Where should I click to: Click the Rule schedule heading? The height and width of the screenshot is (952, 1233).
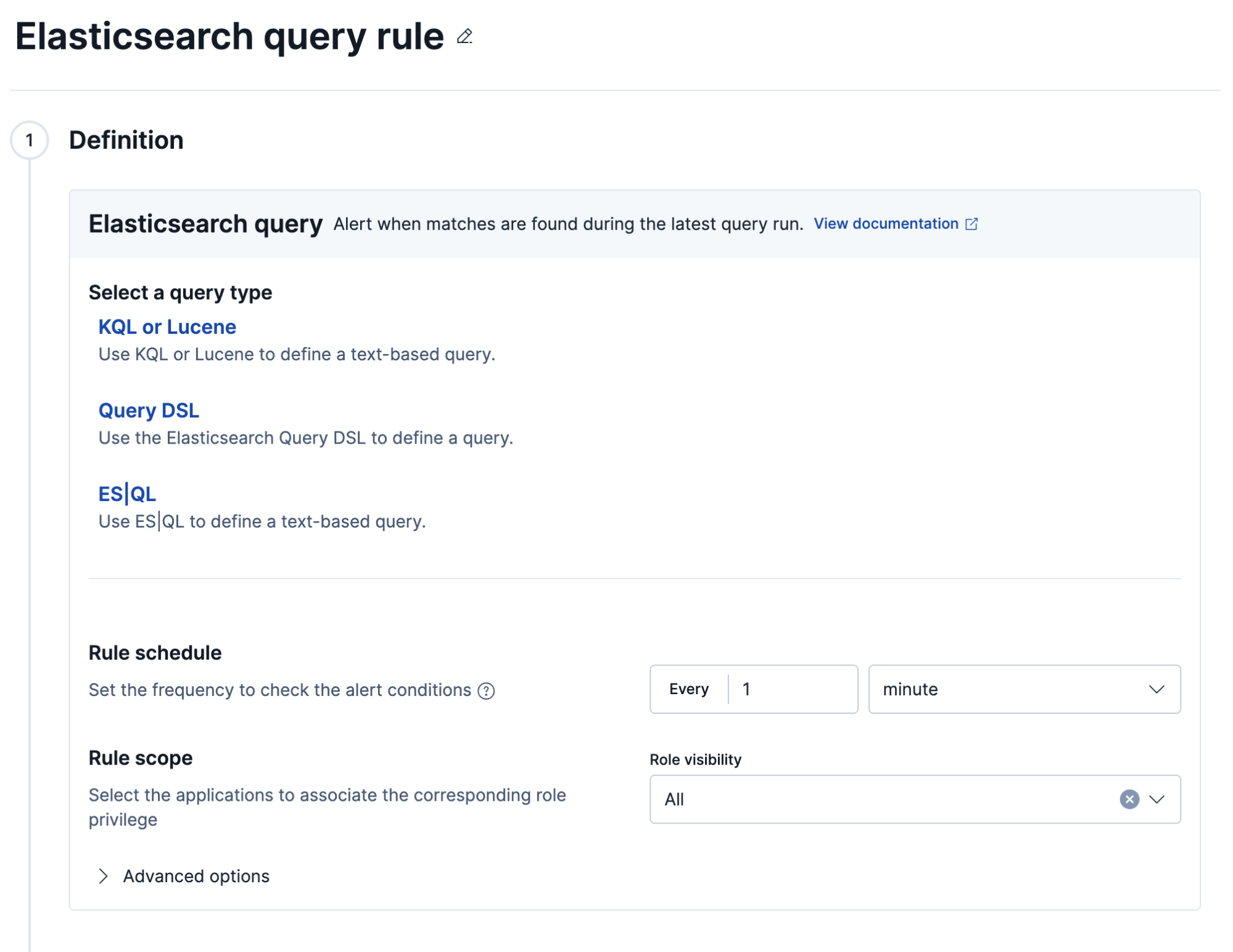pyautogui.click(x=155, y=653)
